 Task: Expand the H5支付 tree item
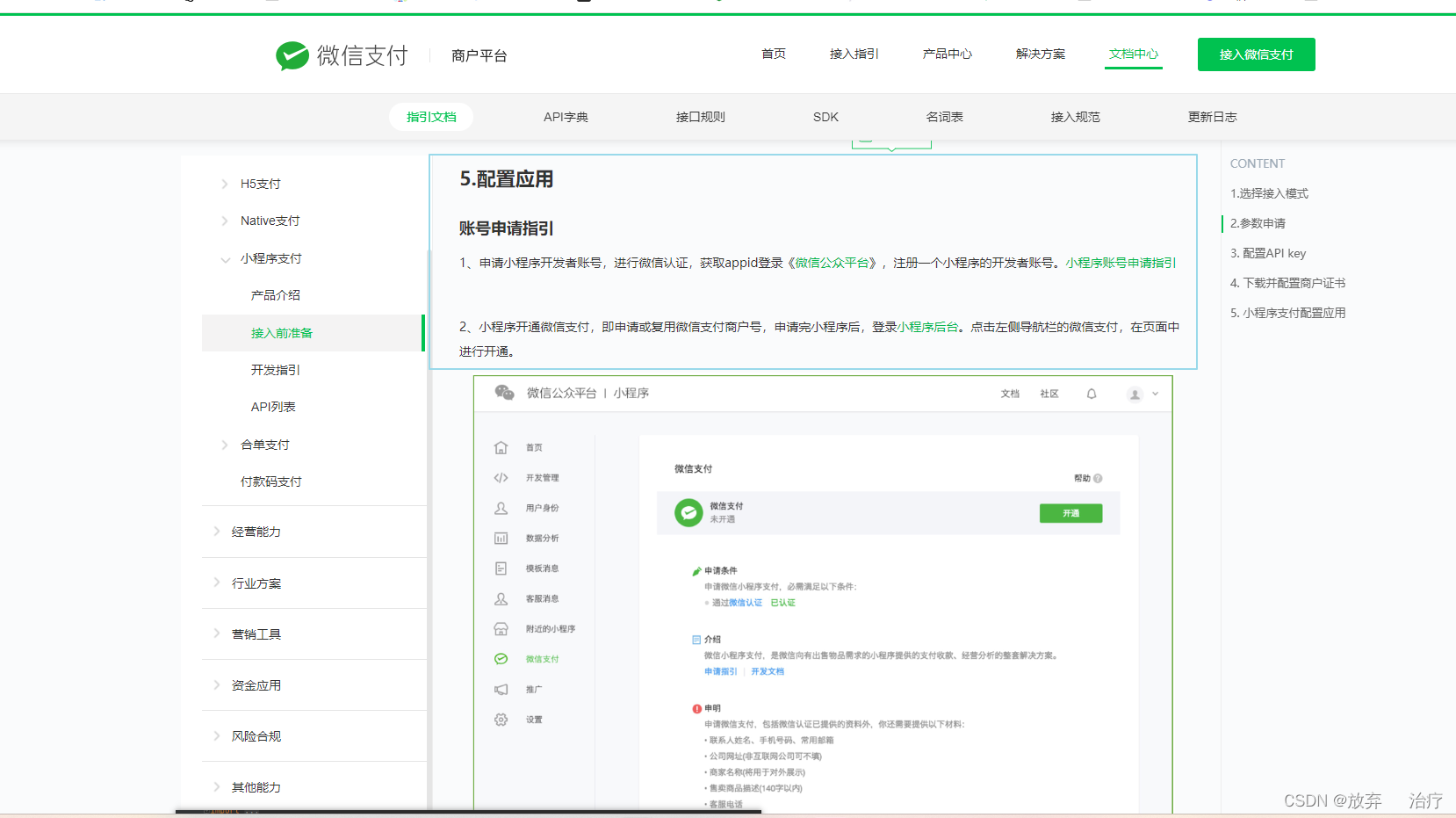[225, 184]
